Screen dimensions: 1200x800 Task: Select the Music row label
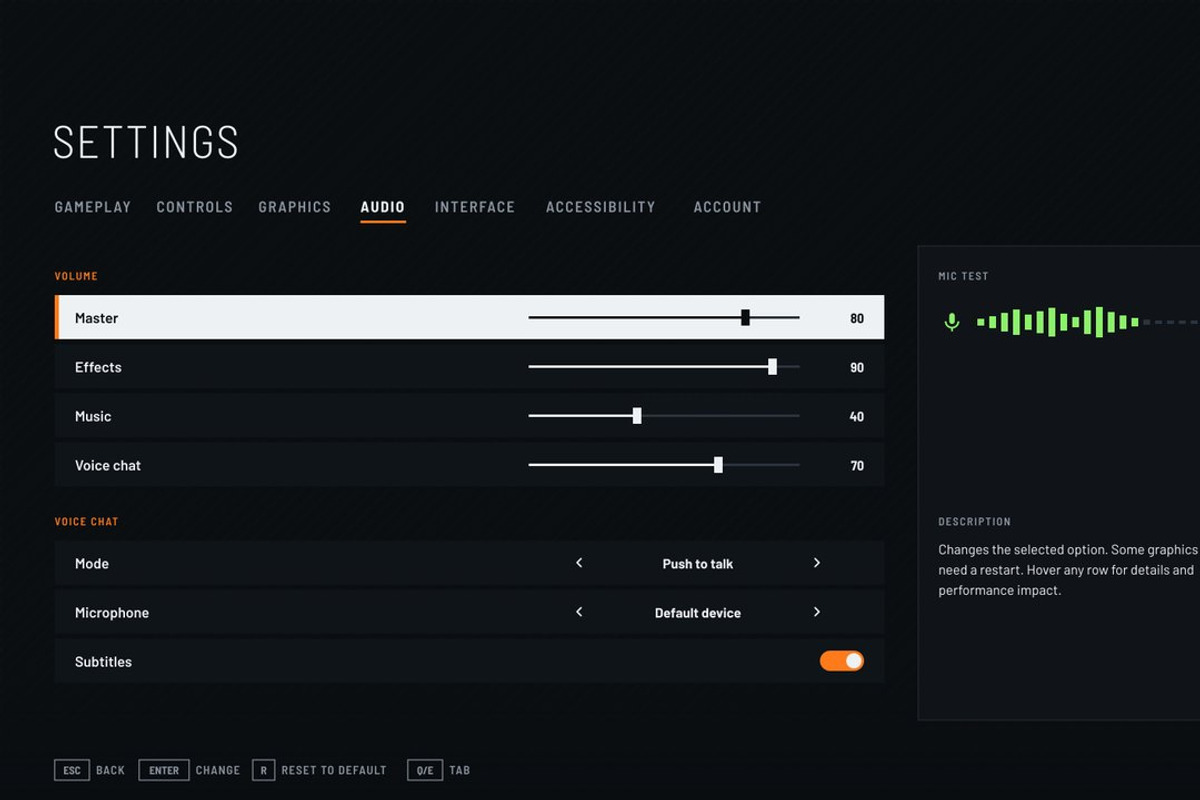click(93, 416)
